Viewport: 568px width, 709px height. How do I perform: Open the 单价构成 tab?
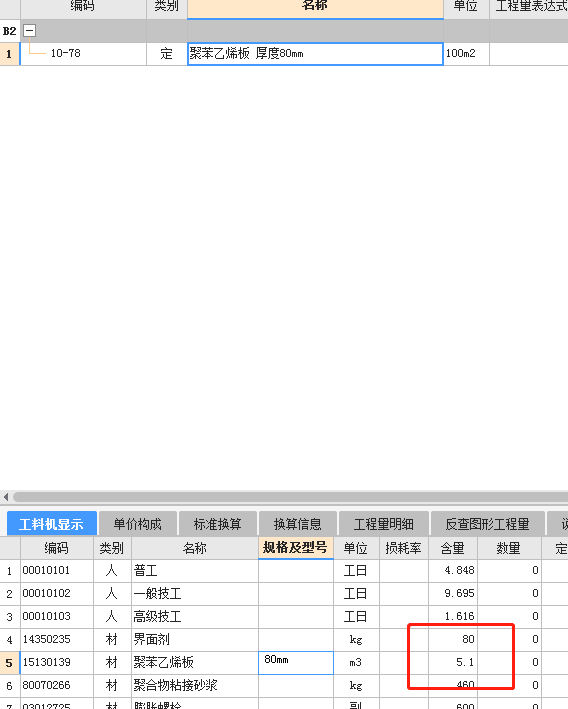(137, 524)
